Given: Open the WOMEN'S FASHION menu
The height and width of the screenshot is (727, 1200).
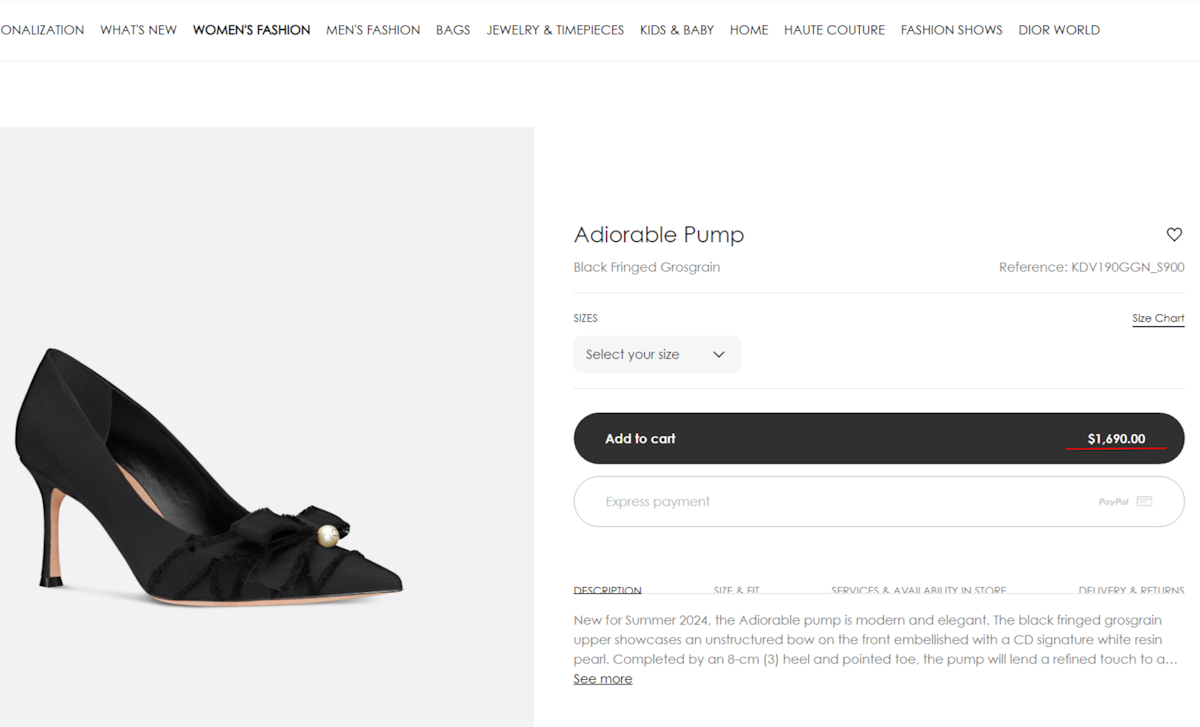Looking at the screenshot, I should click(251, 30).
